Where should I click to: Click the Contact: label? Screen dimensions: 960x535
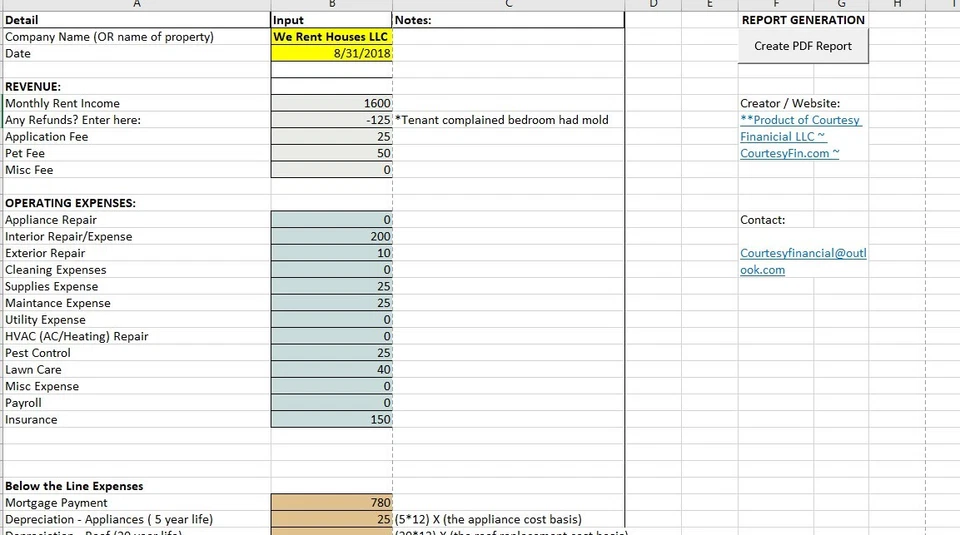pos(762,220)
